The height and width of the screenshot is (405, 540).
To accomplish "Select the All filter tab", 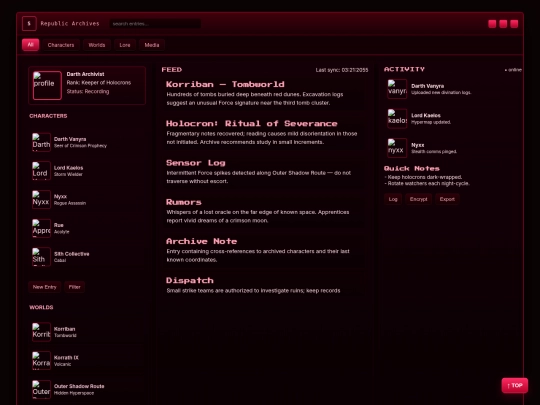I will tap(31, 45).
